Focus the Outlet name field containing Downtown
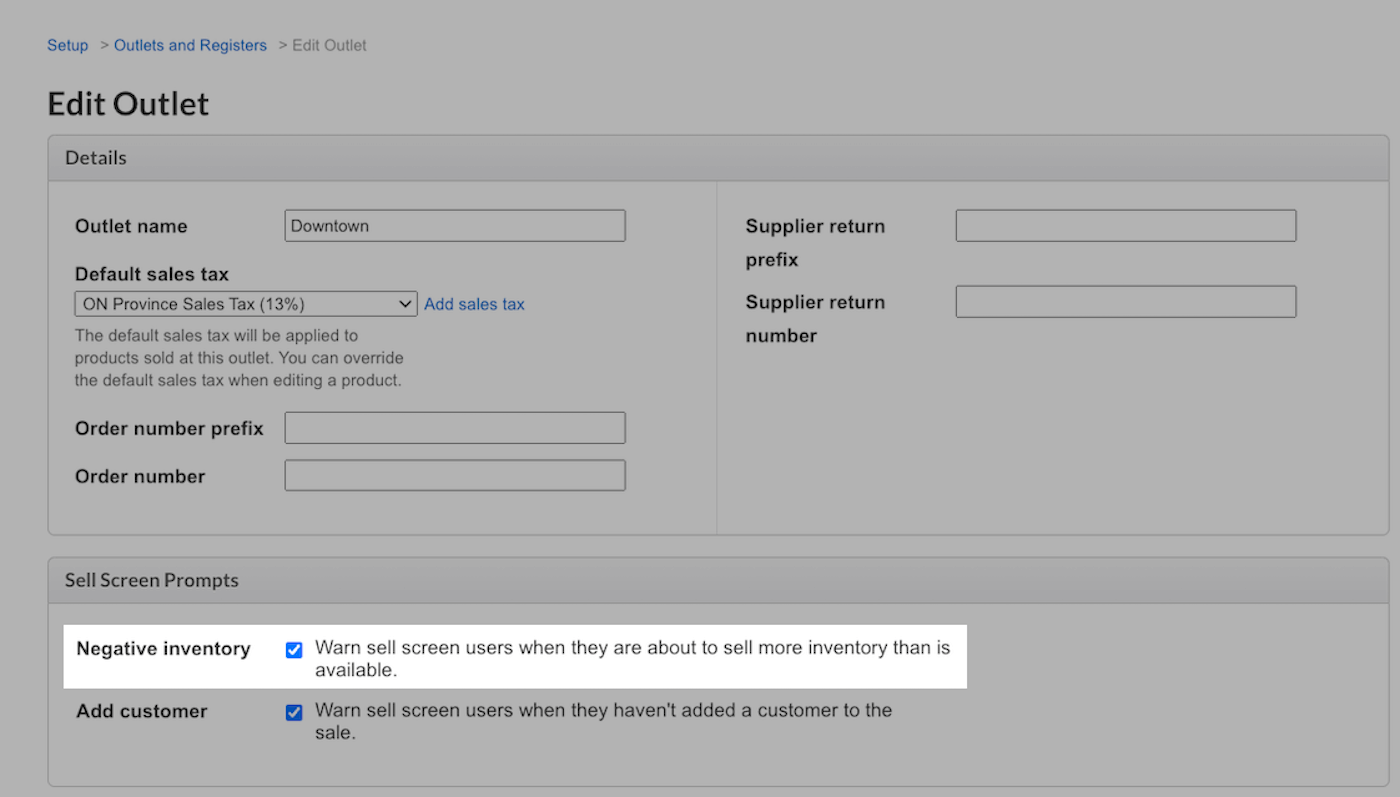The height and width of the screenshot is (797, 1400). (x=455, y=226)
